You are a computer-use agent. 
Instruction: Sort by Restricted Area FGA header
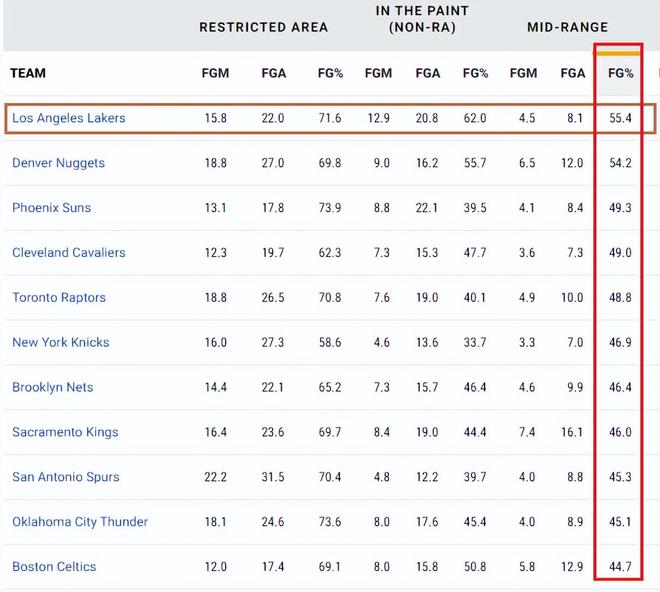click(x=273, y=73)
